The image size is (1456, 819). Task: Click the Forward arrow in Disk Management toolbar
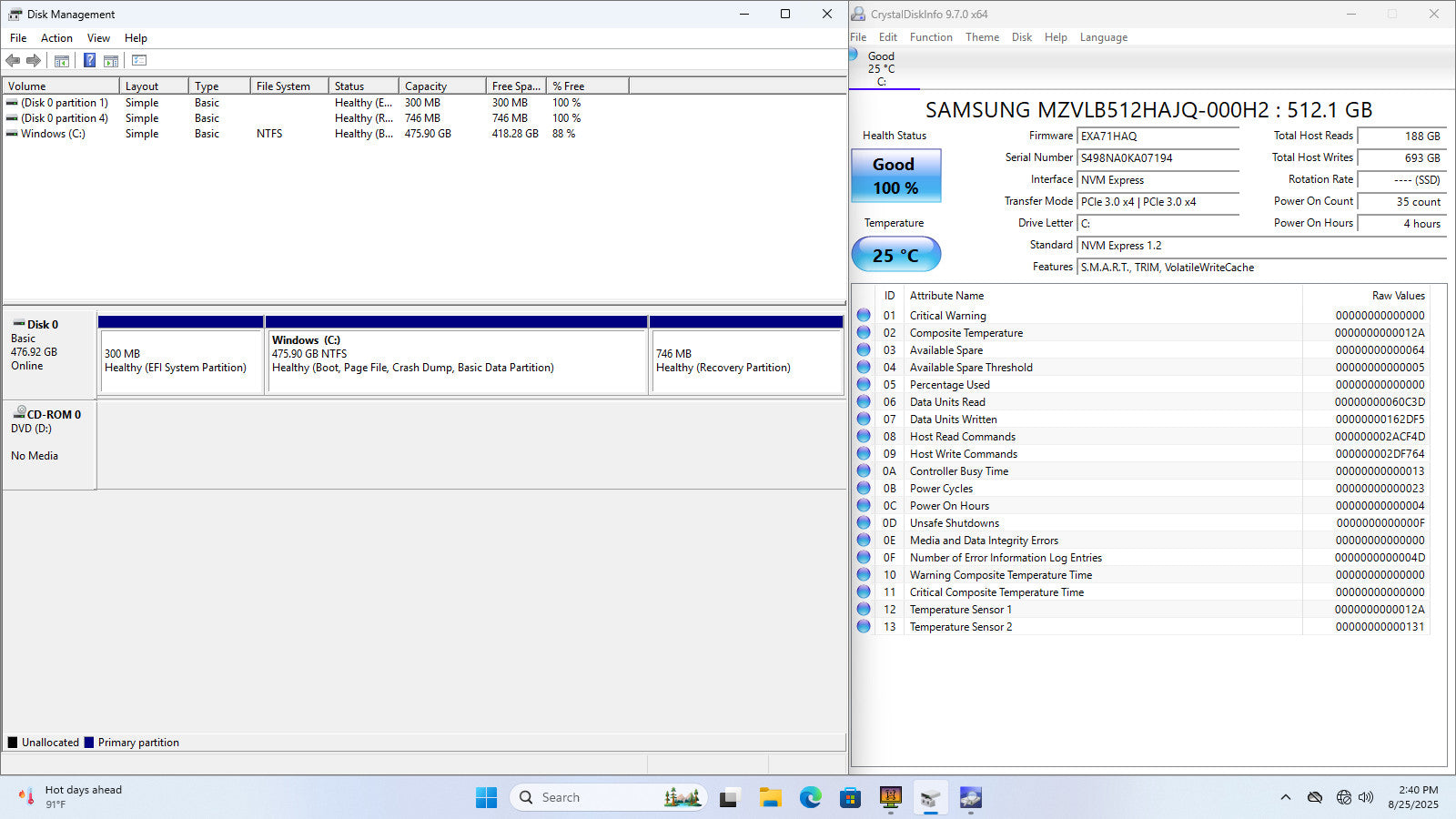[x=34, y=61]
